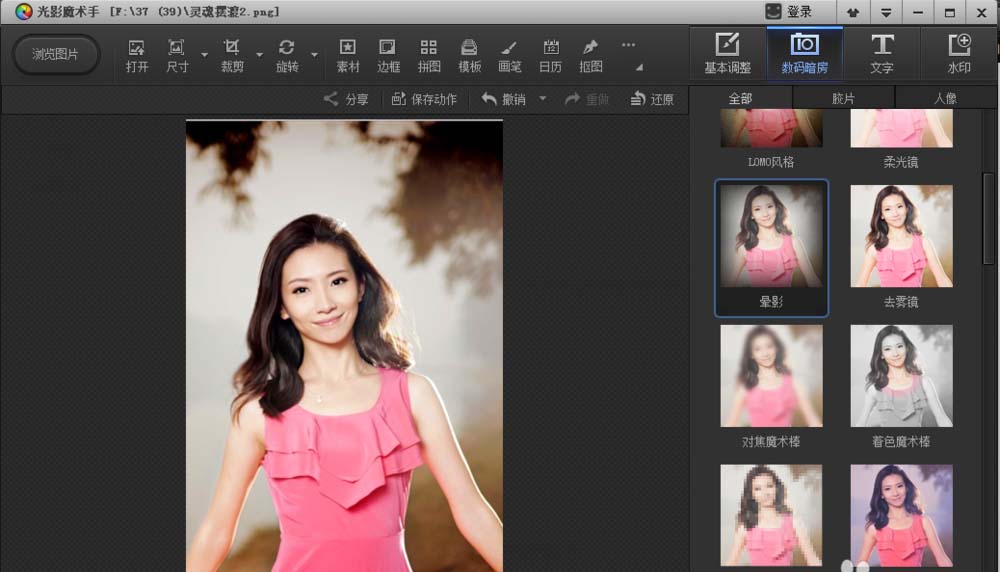
Task: Click the 登录 login button
Action: coord(790,11)
